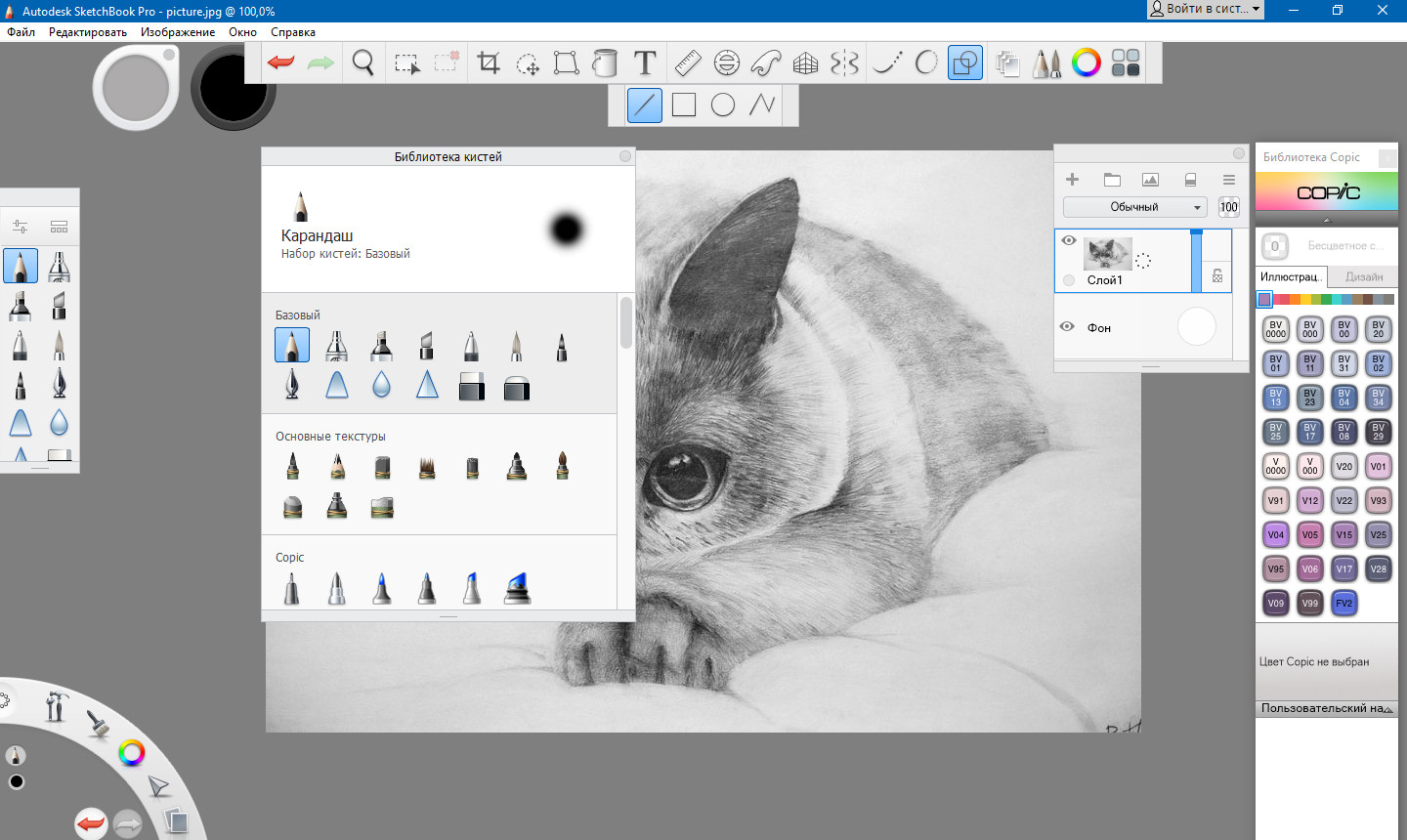The width and height of the screenshot is (1407, 840).
Task: Select the Text tool
Action: [x=645, y=63]
